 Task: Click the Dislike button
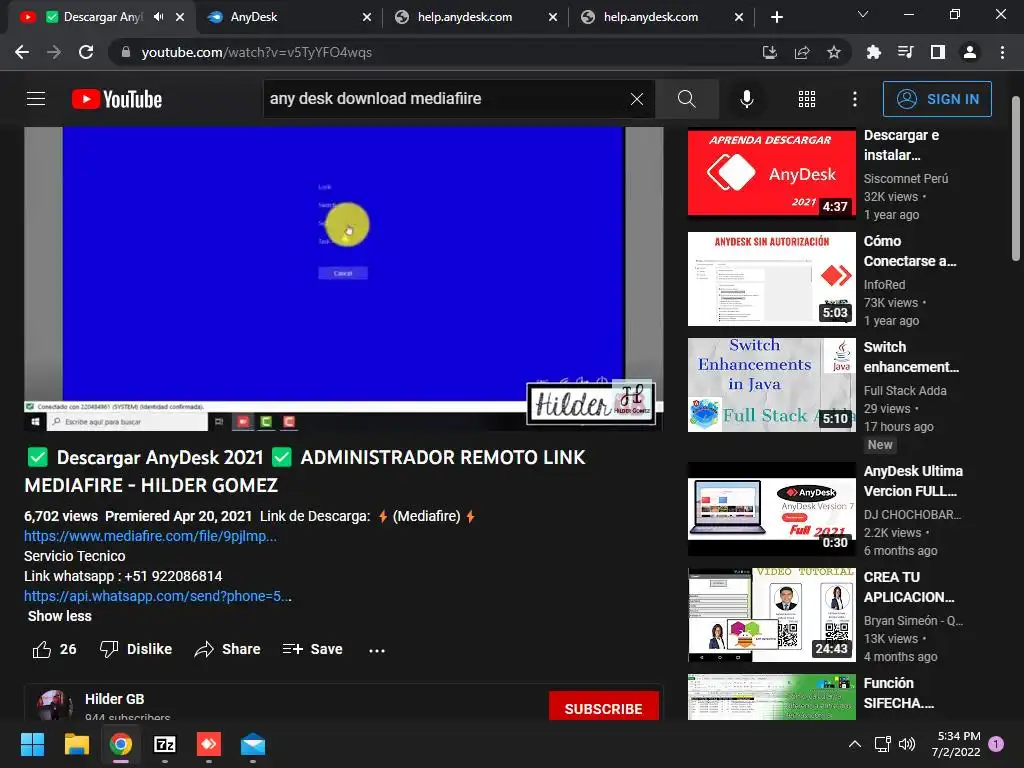(136, 649)
